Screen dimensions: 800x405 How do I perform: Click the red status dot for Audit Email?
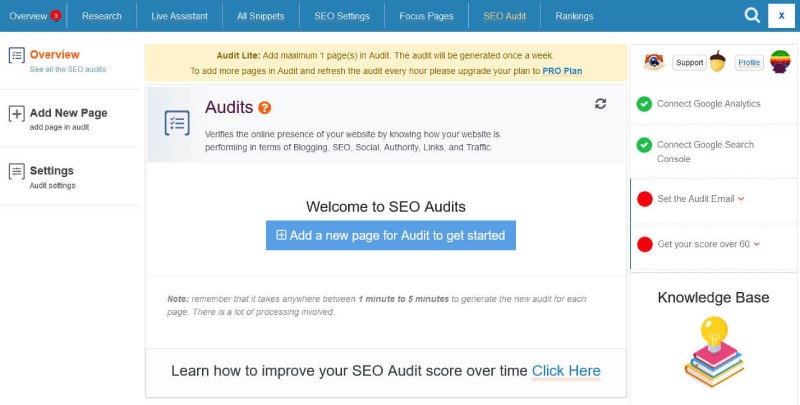coord(645,199)
